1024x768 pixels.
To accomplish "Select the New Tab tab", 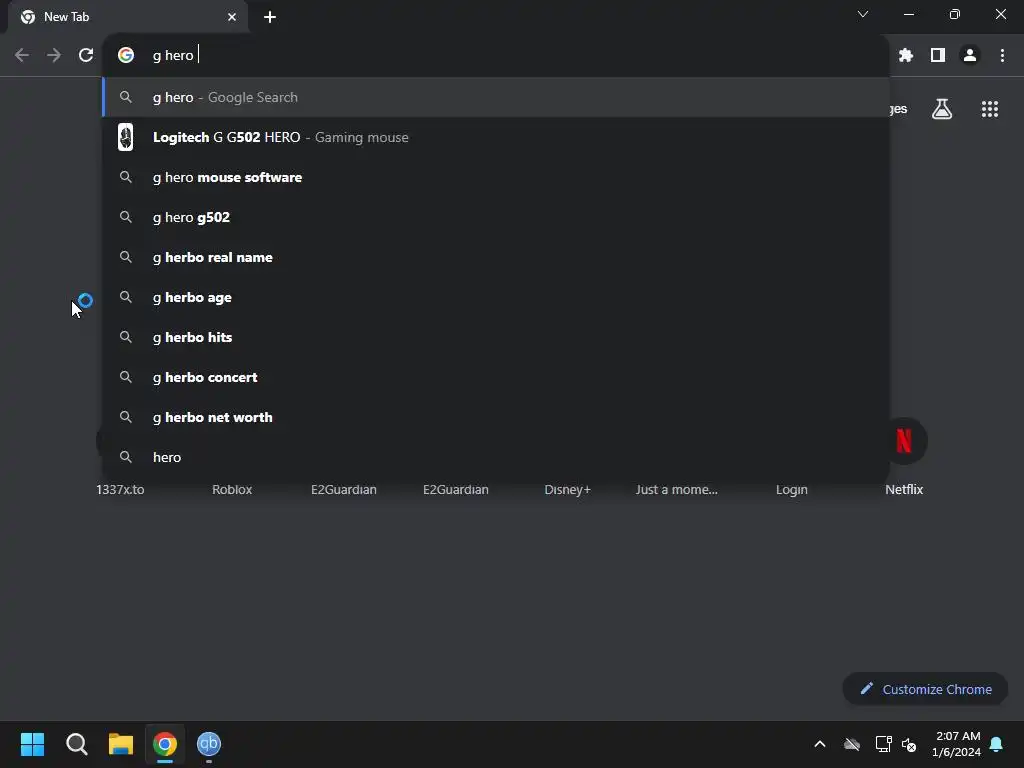I will pyautogui.click(x=127, y=17).
